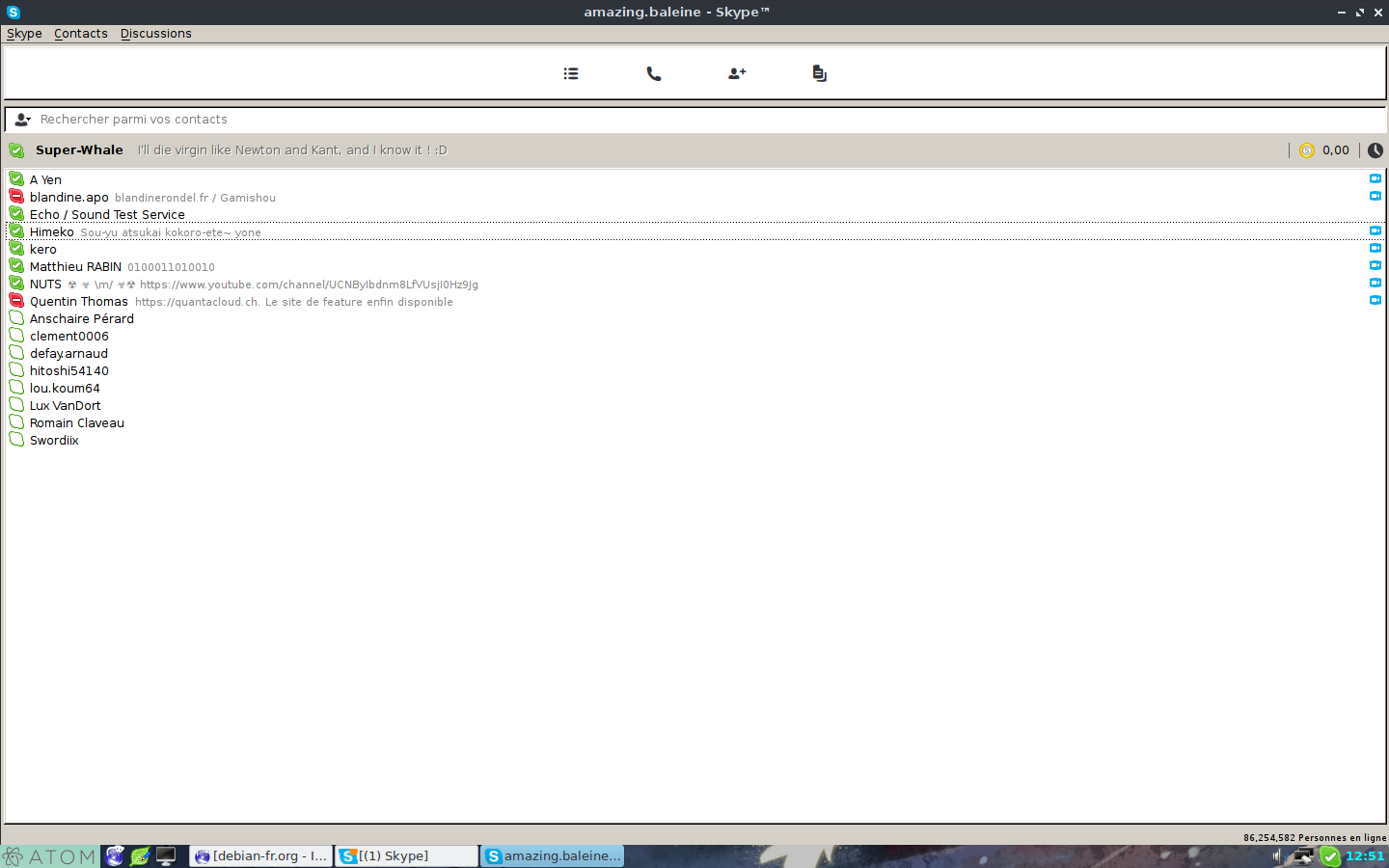1389x868 pixels.
Task: Edit the mood message 'I'll die virgin...'
Action: (x=292, y=150)
